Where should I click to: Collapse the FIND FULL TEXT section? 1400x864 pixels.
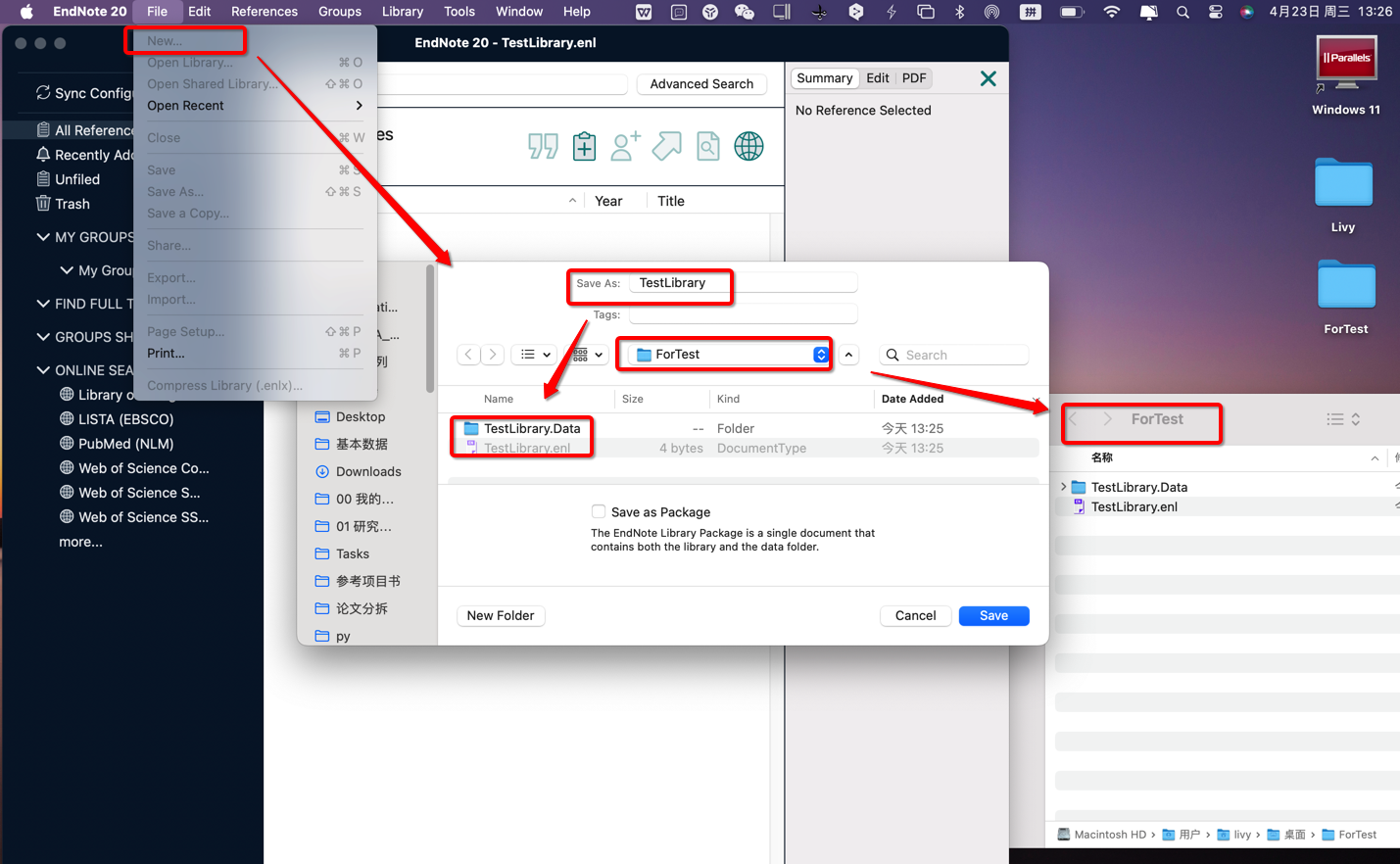pos(43,304)
